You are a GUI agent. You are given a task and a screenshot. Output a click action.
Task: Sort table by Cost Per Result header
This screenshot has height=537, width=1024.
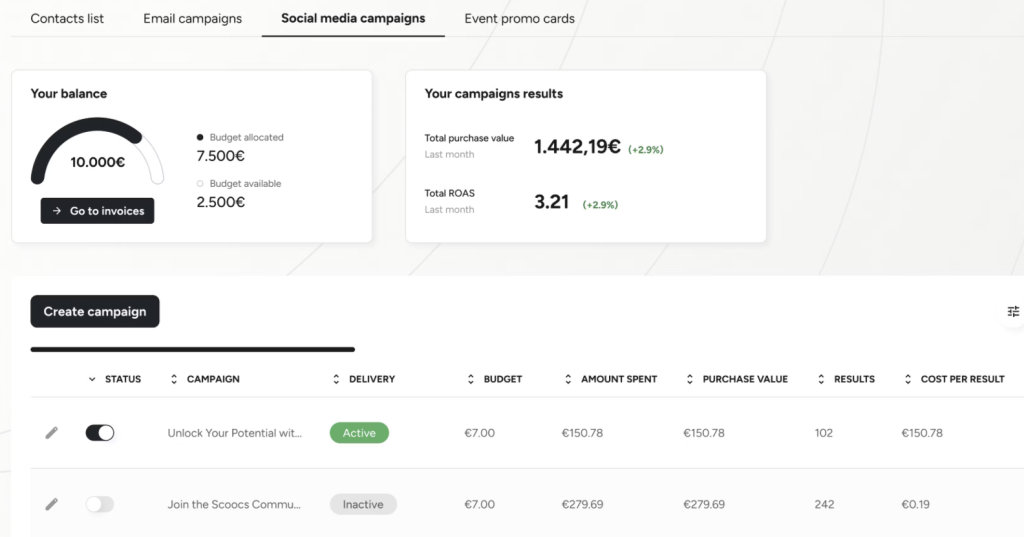click(962, 380)
